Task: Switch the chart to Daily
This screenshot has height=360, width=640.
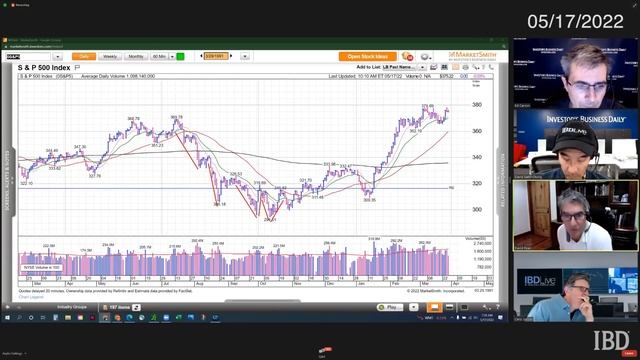Action: click(x=84, y=56)
